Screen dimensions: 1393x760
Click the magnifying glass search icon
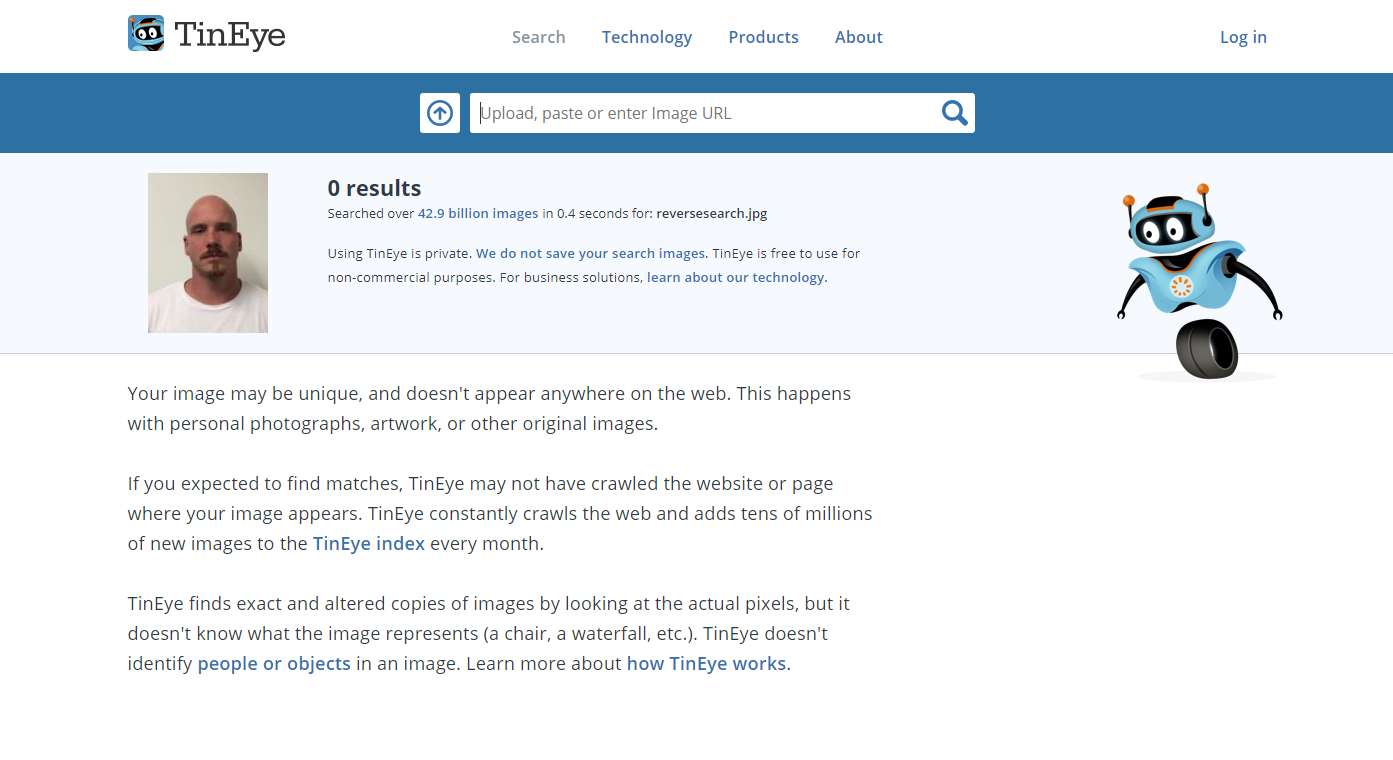coord(955,113)
